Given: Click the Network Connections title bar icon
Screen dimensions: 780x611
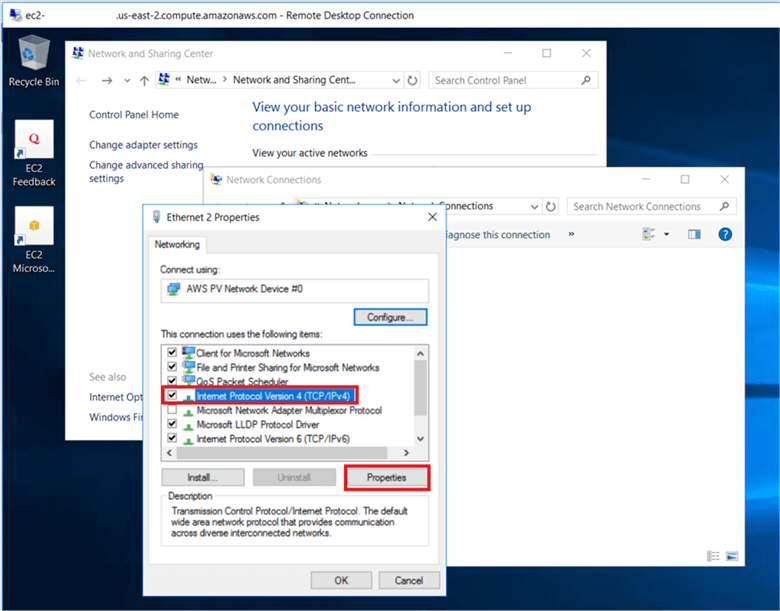Looking at the screenshot, I should pos(216,179).
